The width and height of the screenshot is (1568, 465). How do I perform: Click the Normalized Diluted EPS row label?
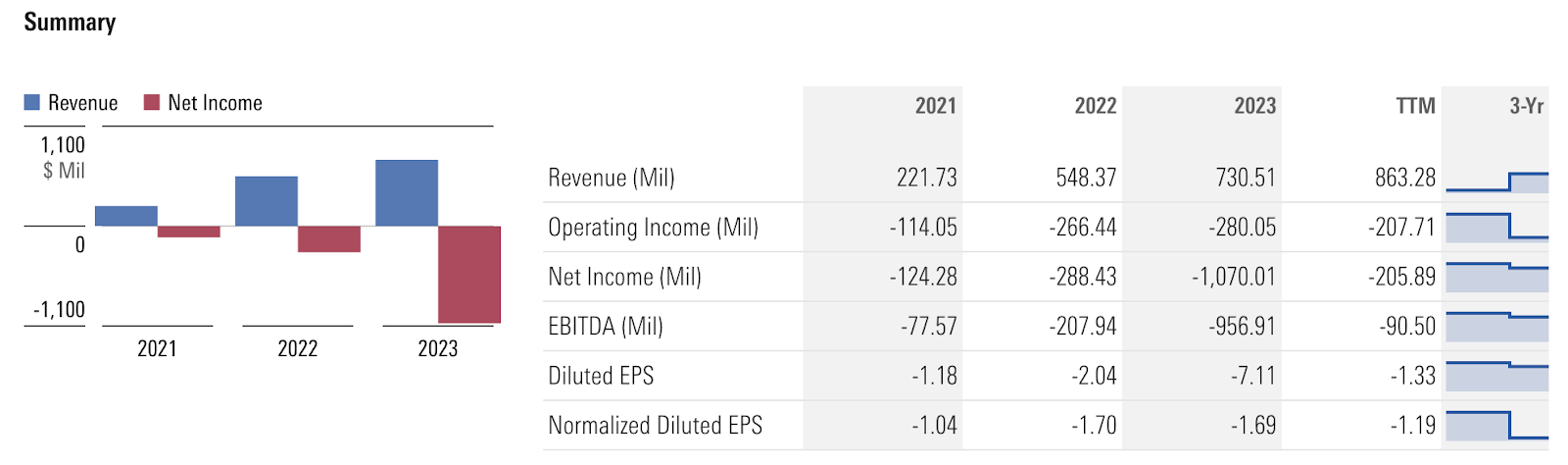[x=655, y=425]
